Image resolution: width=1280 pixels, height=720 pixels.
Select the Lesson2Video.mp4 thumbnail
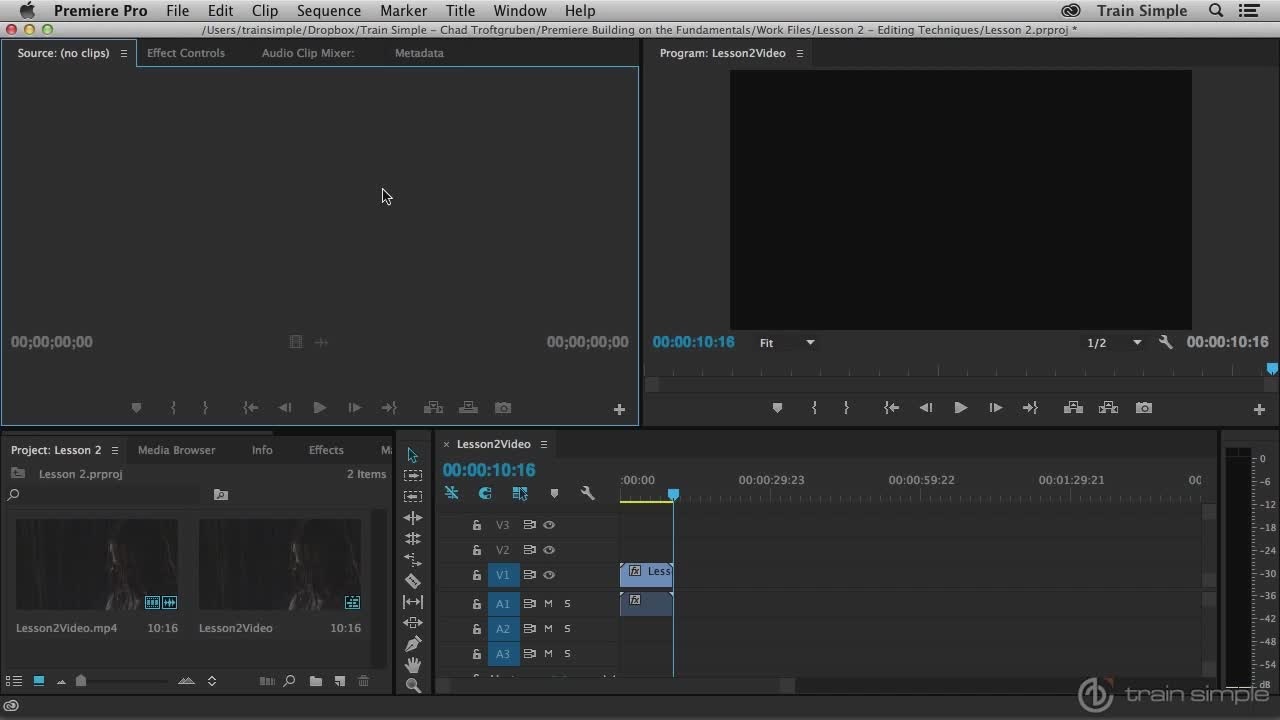click(x=97, y=565)
